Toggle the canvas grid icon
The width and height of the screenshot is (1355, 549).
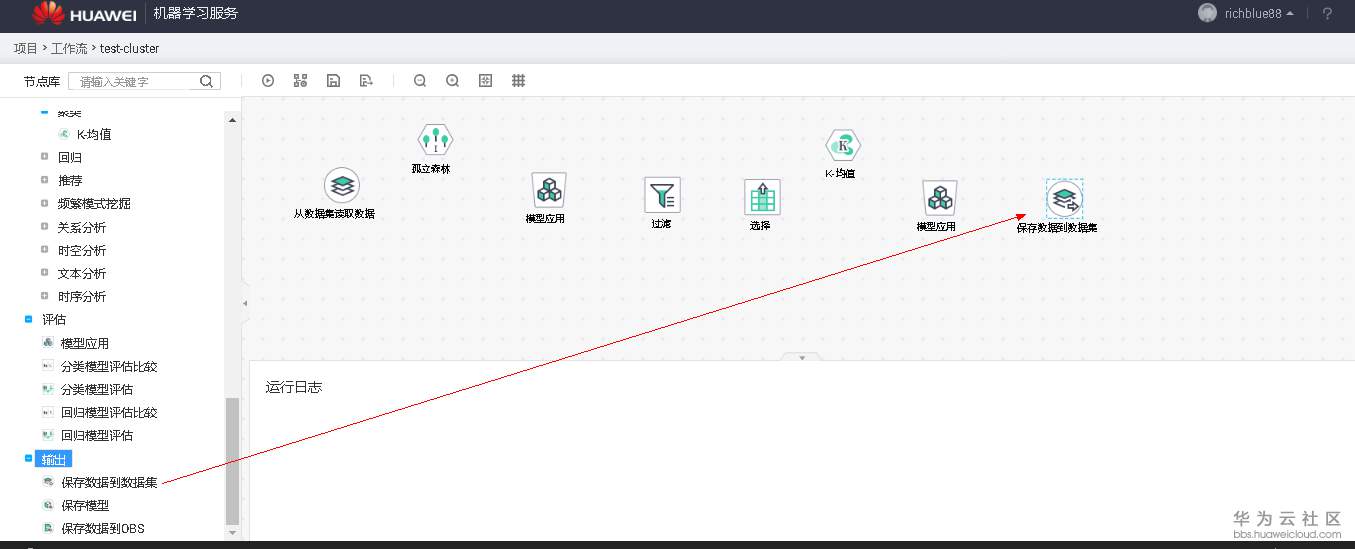[519, 81]
